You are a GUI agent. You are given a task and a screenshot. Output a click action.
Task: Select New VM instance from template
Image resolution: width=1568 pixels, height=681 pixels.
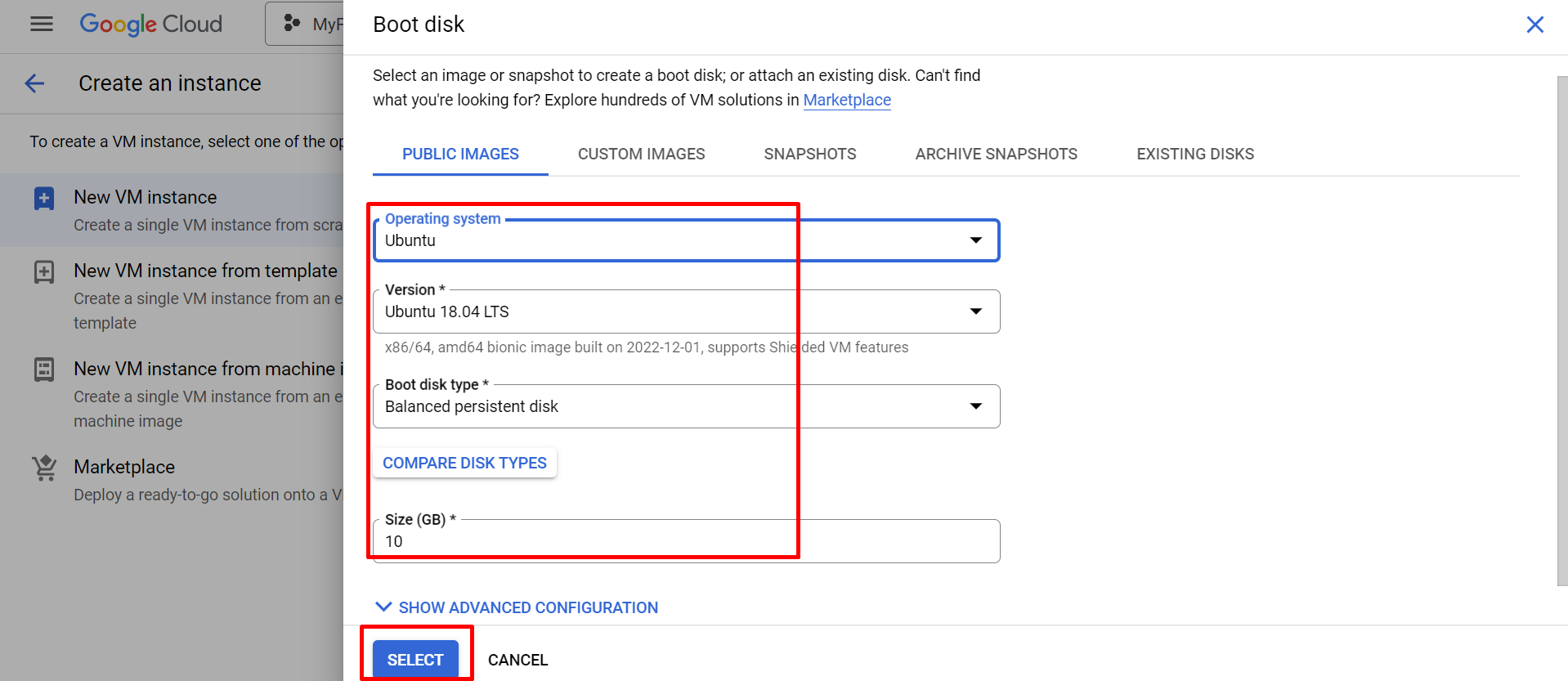point(172,296)
